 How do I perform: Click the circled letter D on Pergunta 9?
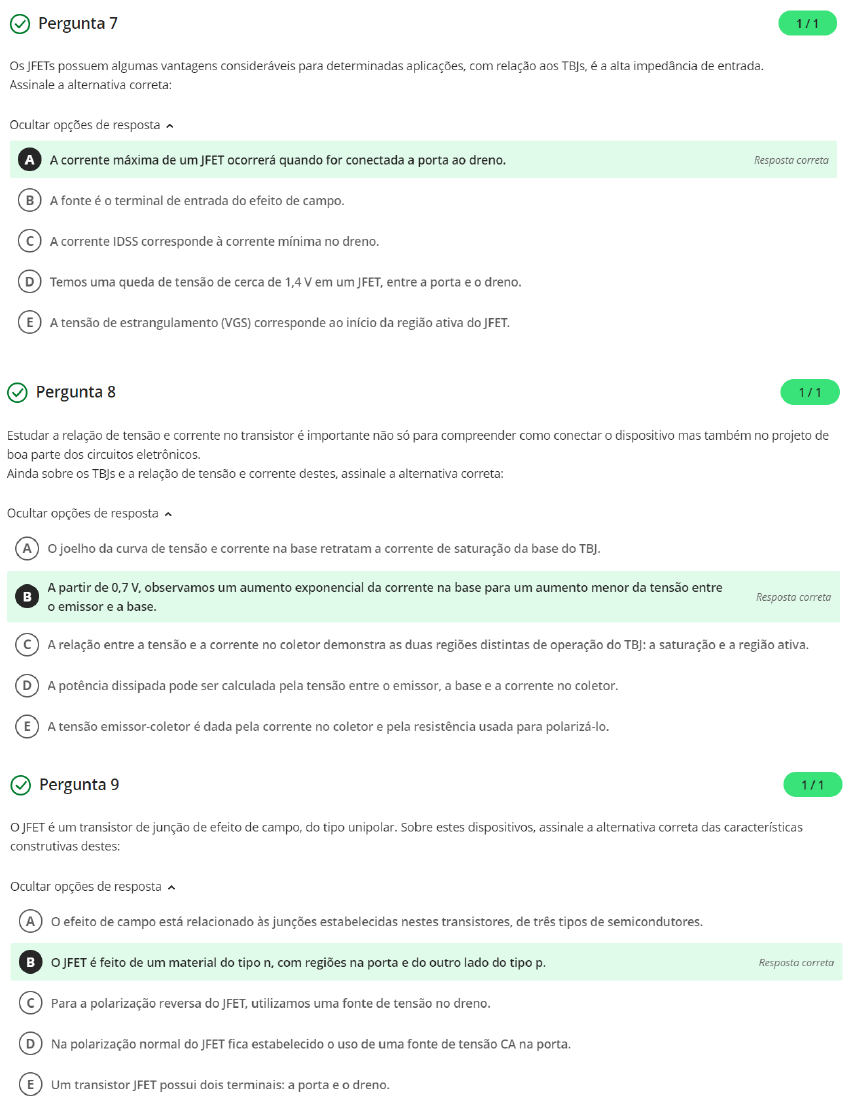tap(28, 1043)
